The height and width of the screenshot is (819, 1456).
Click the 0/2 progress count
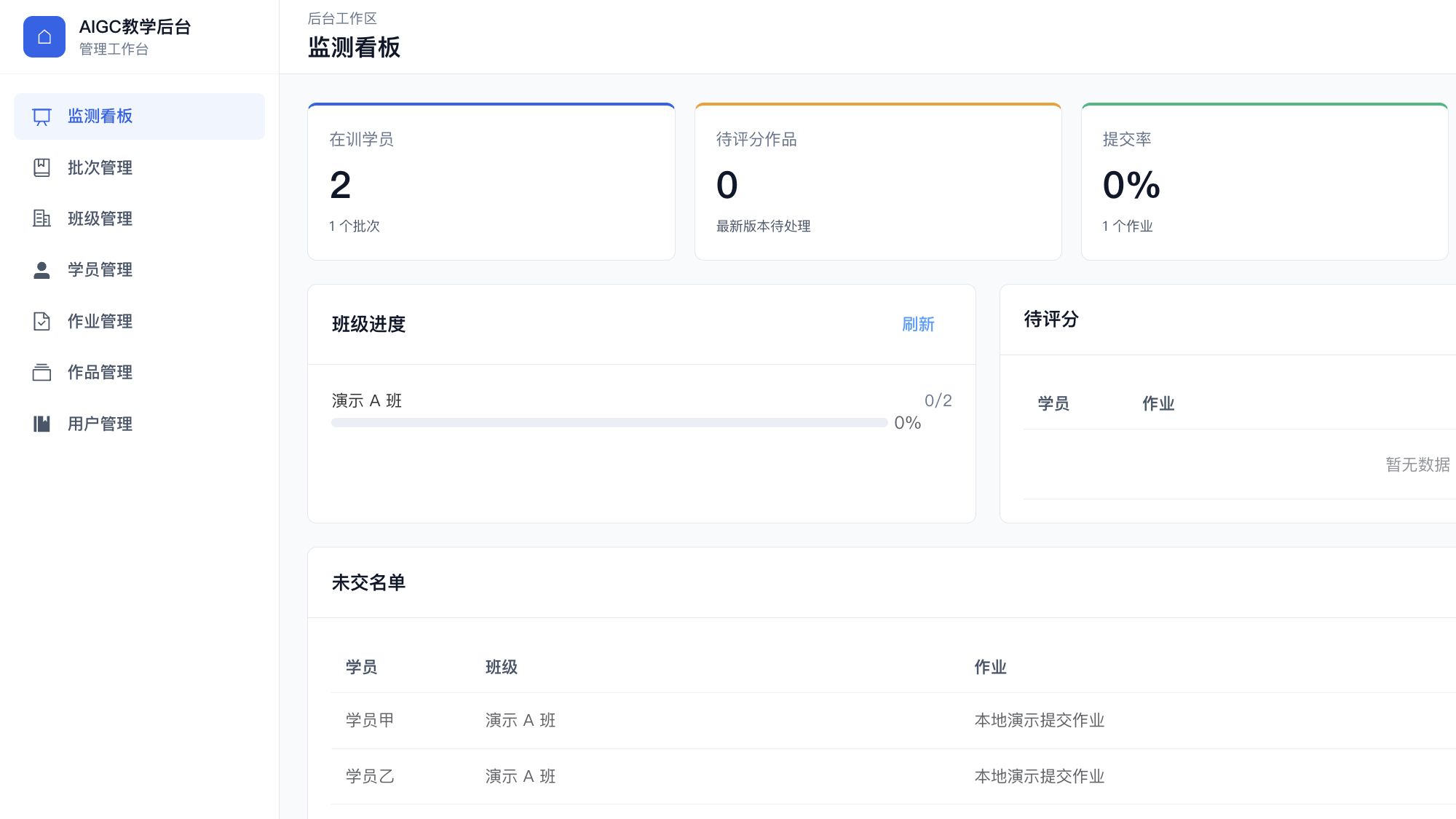[938, 400]
